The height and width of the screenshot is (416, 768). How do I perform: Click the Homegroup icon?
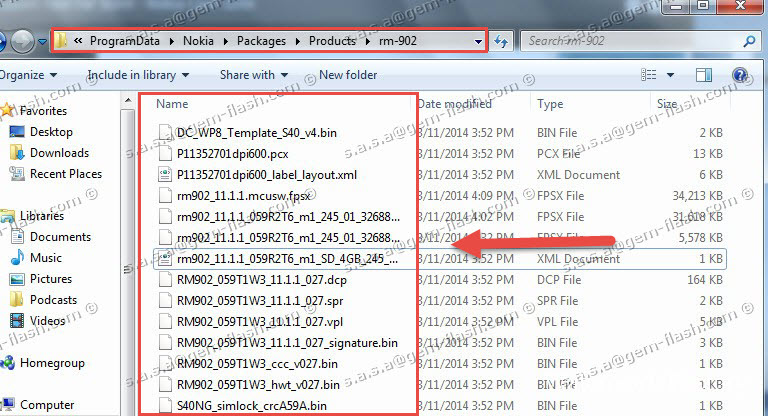[x=7, y=363]
